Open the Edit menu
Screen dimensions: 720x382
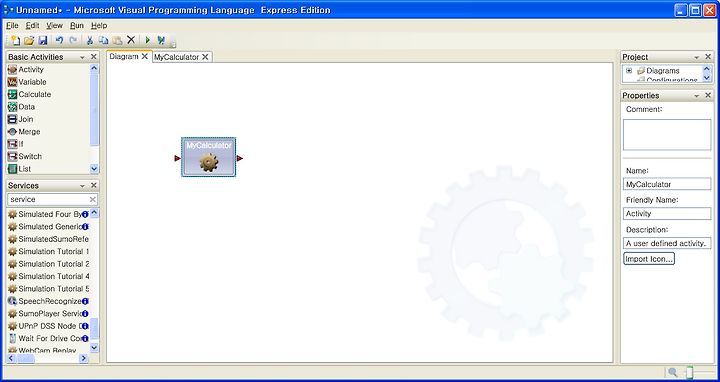pos(32,26)
